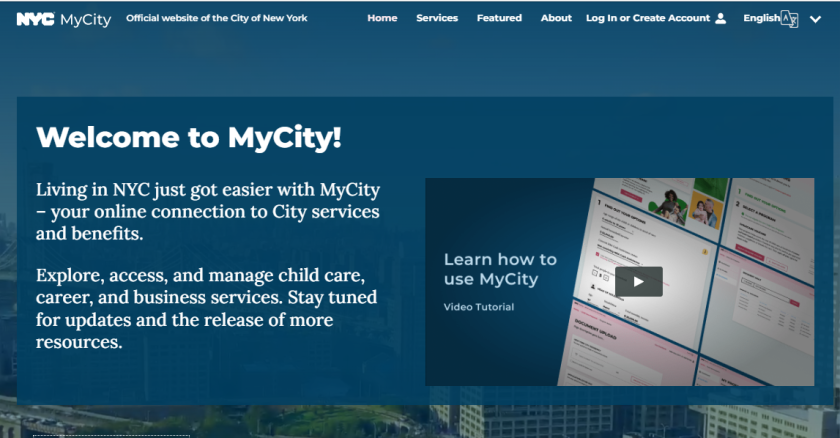Click the 'Video Tutorial' caption
This screenshot has height=438, width=840.
click(x=478, y=307)
